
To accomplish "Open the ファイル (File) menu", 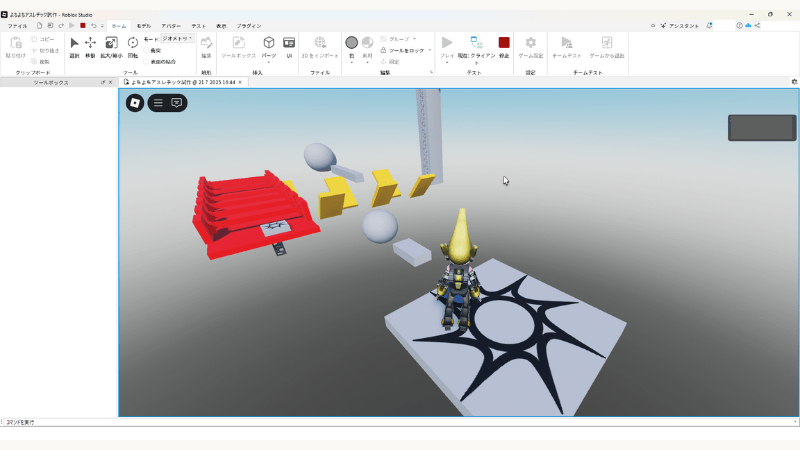I will coord(17,26).
